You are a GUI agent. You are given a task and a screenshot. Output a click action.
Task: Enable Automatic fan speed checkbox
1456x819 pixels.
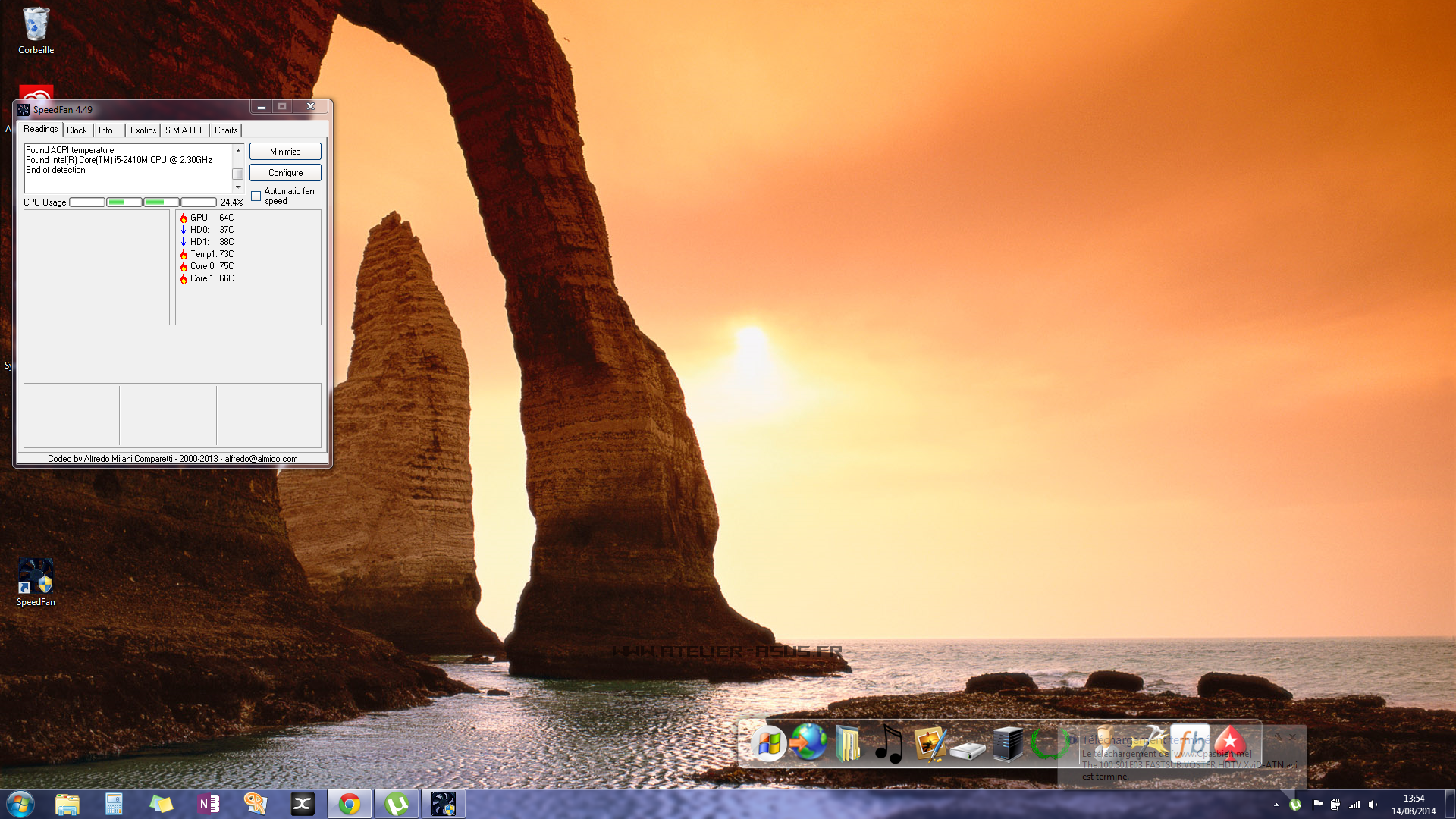click(256, 196)
